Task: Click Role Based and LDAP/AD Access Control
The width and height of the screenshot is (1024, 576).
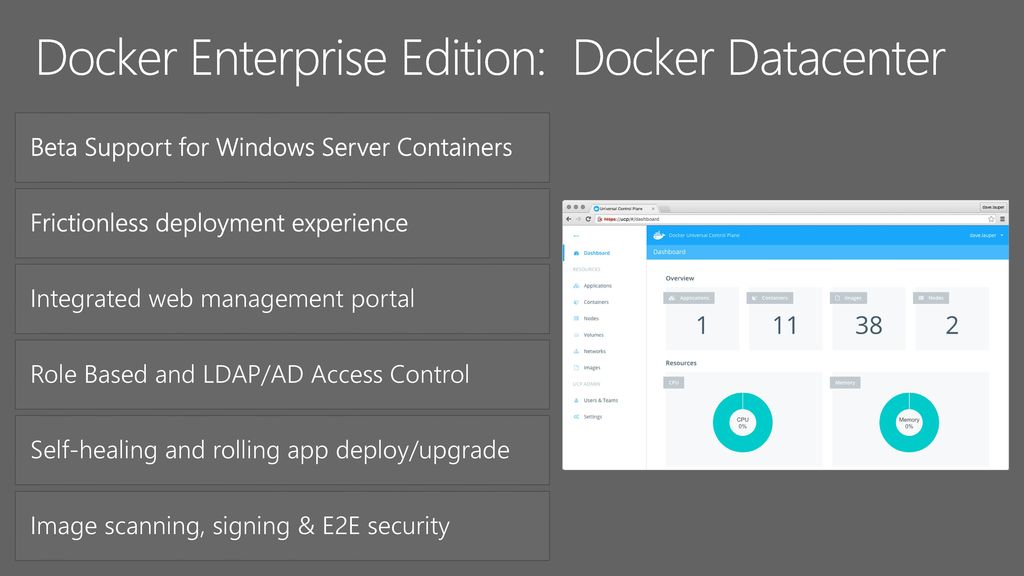Action: (282, 375)
